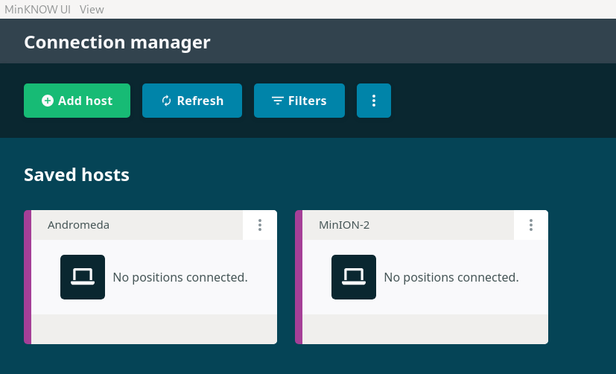
Task: Click the Andromeda laptop device icon
Action: [82, 277]
